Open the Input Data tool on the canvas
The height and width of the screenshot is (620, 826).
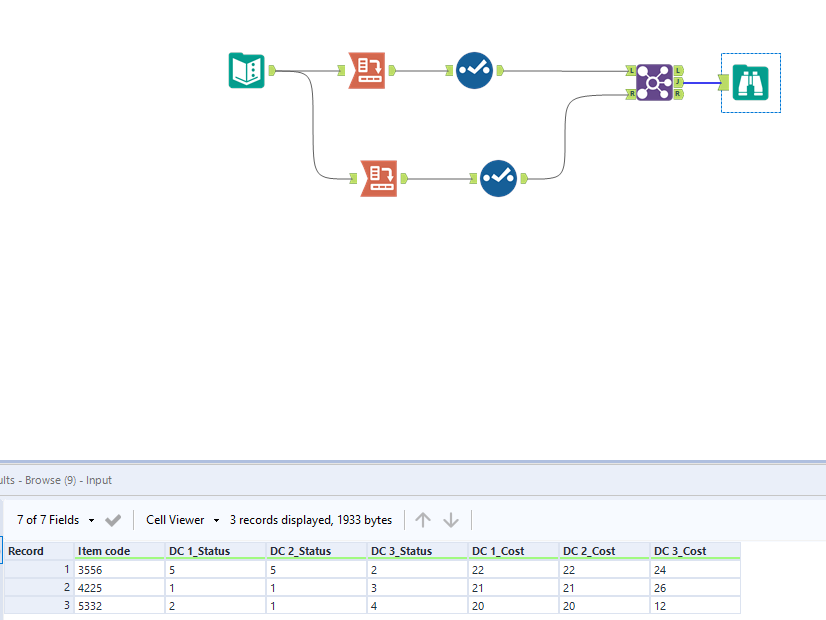246,72
